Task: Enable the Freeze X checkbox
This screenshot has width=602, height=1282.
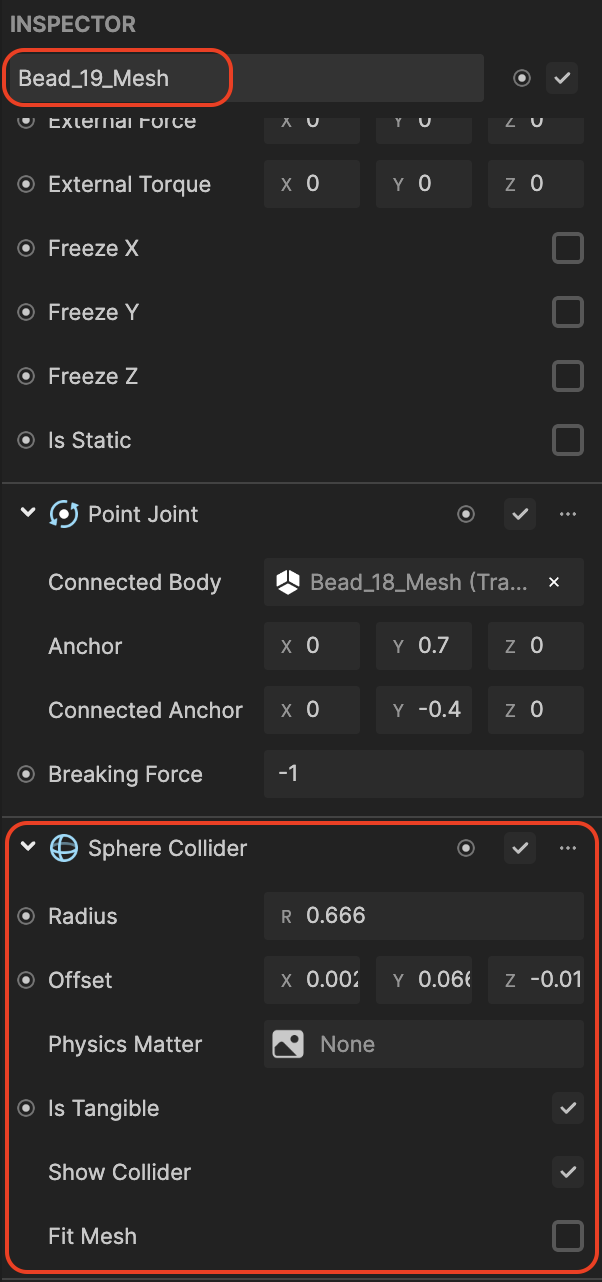Action: point(568,249)
